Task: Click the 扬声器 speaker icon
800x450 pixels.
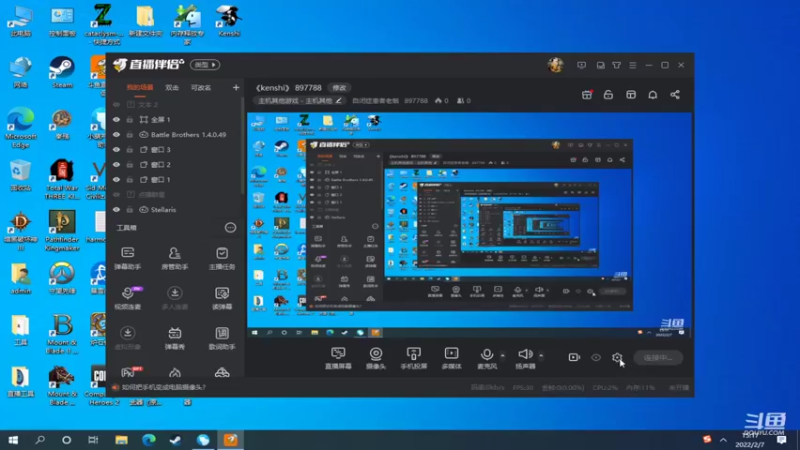Action: (525, 354)
